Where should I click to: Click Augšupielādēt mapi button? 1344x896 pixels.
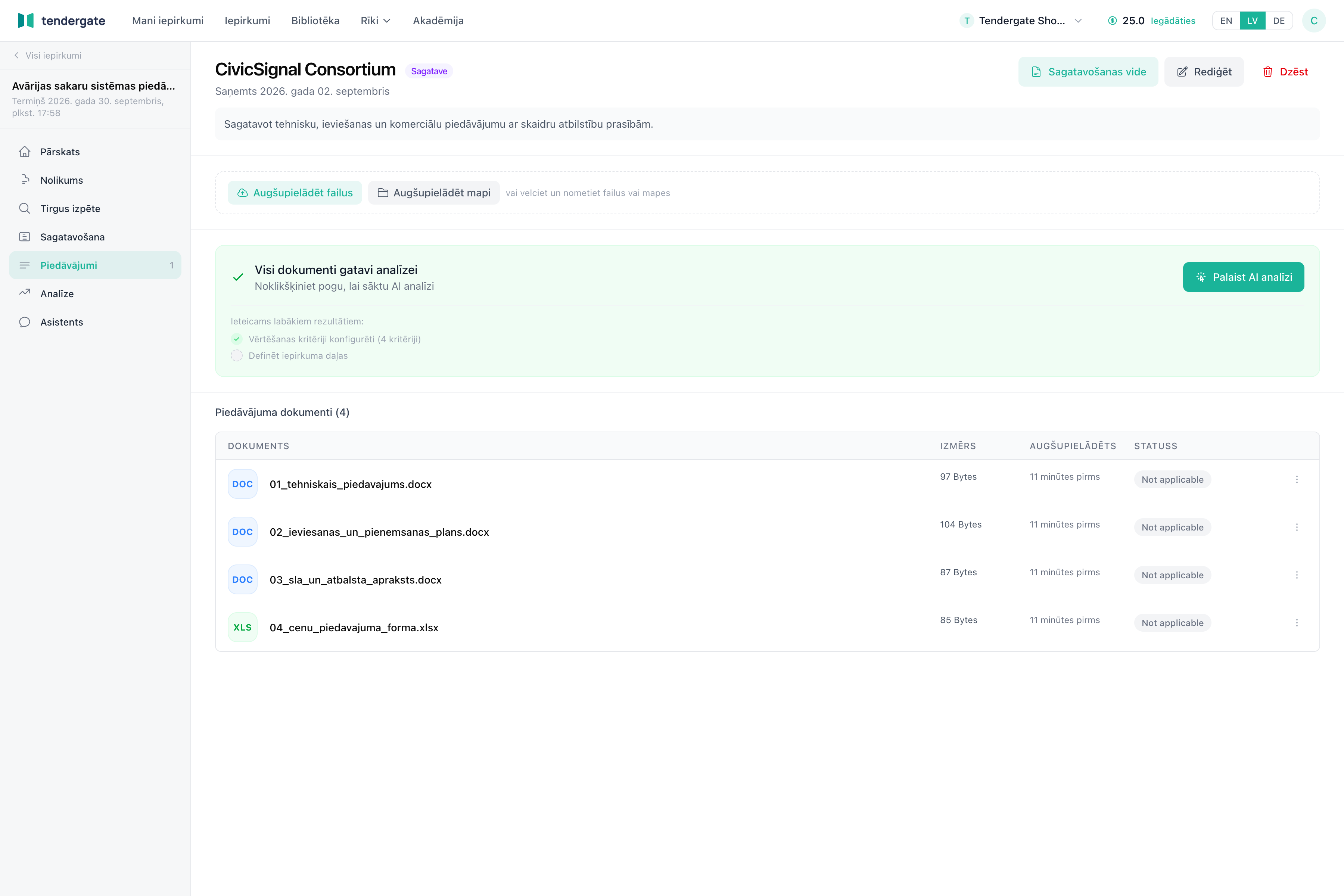click(434, 193)
